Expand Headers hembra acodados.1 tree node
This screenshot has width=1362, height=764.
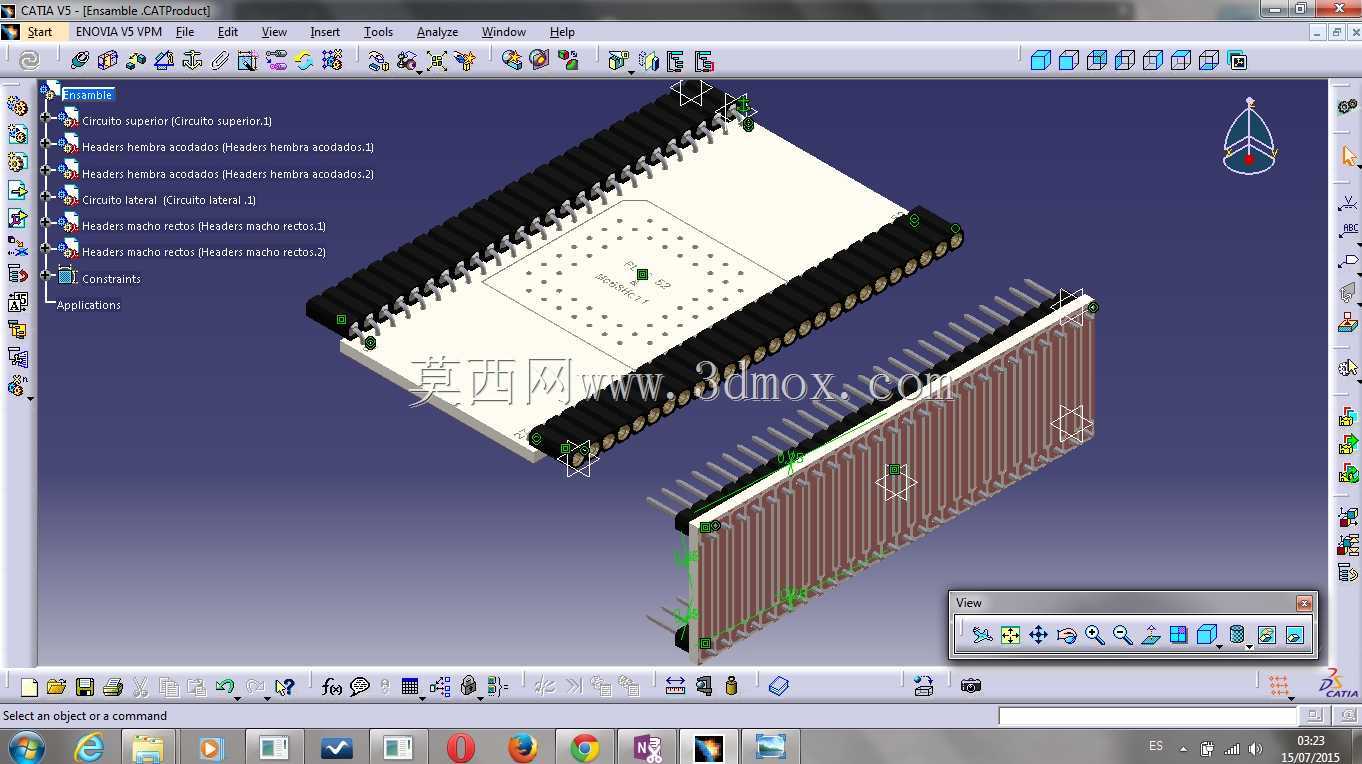tap(45, 144)
